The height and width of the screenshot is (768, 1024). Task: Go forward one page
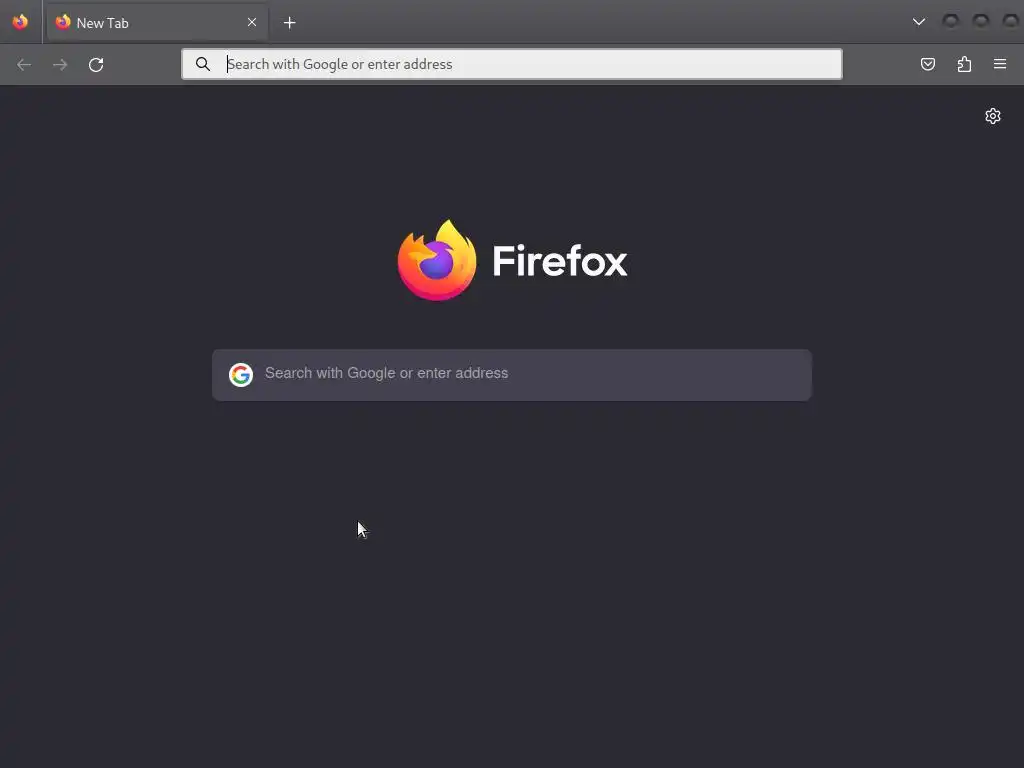click(60, 65)
